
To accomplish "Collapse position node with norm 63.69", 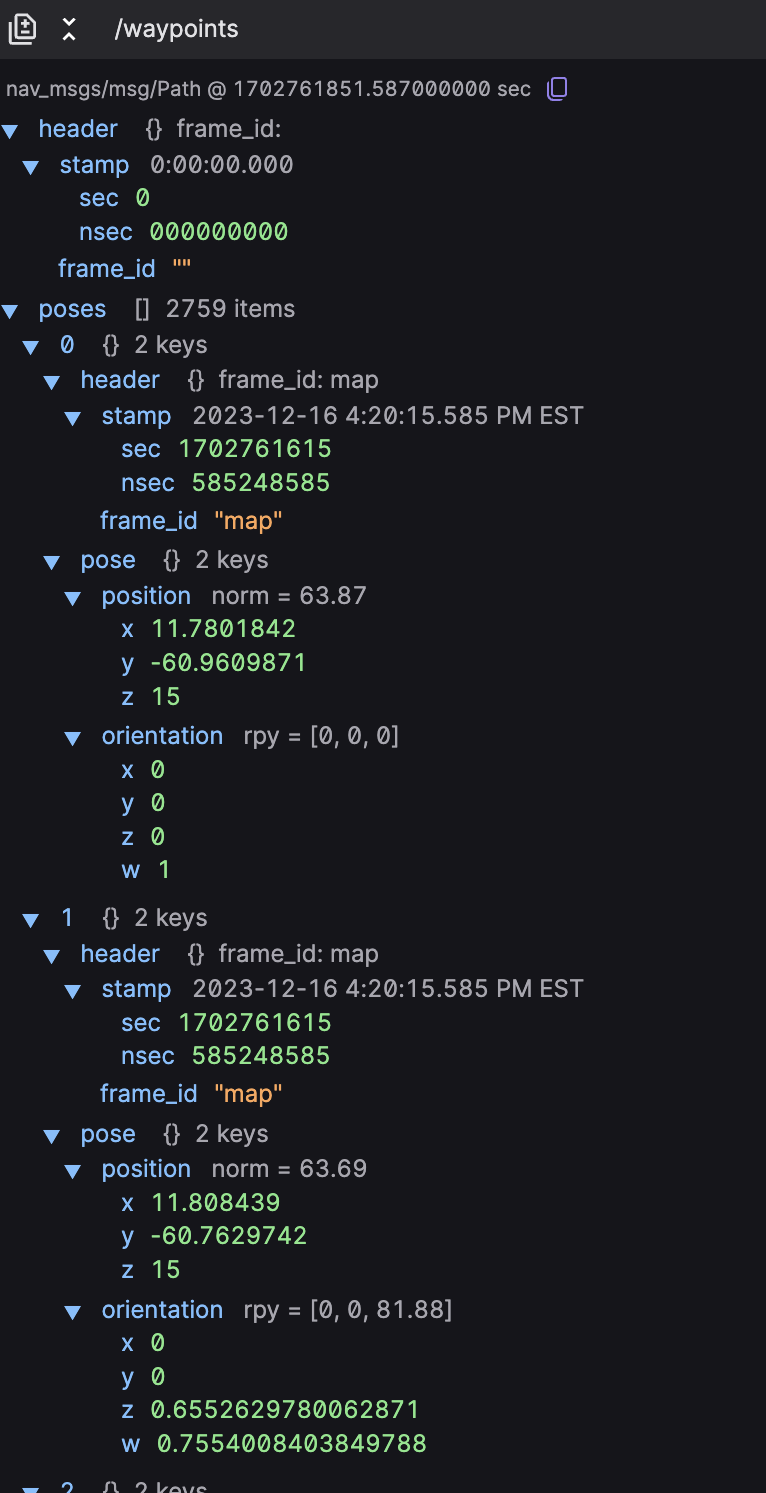I will 72,1171.
